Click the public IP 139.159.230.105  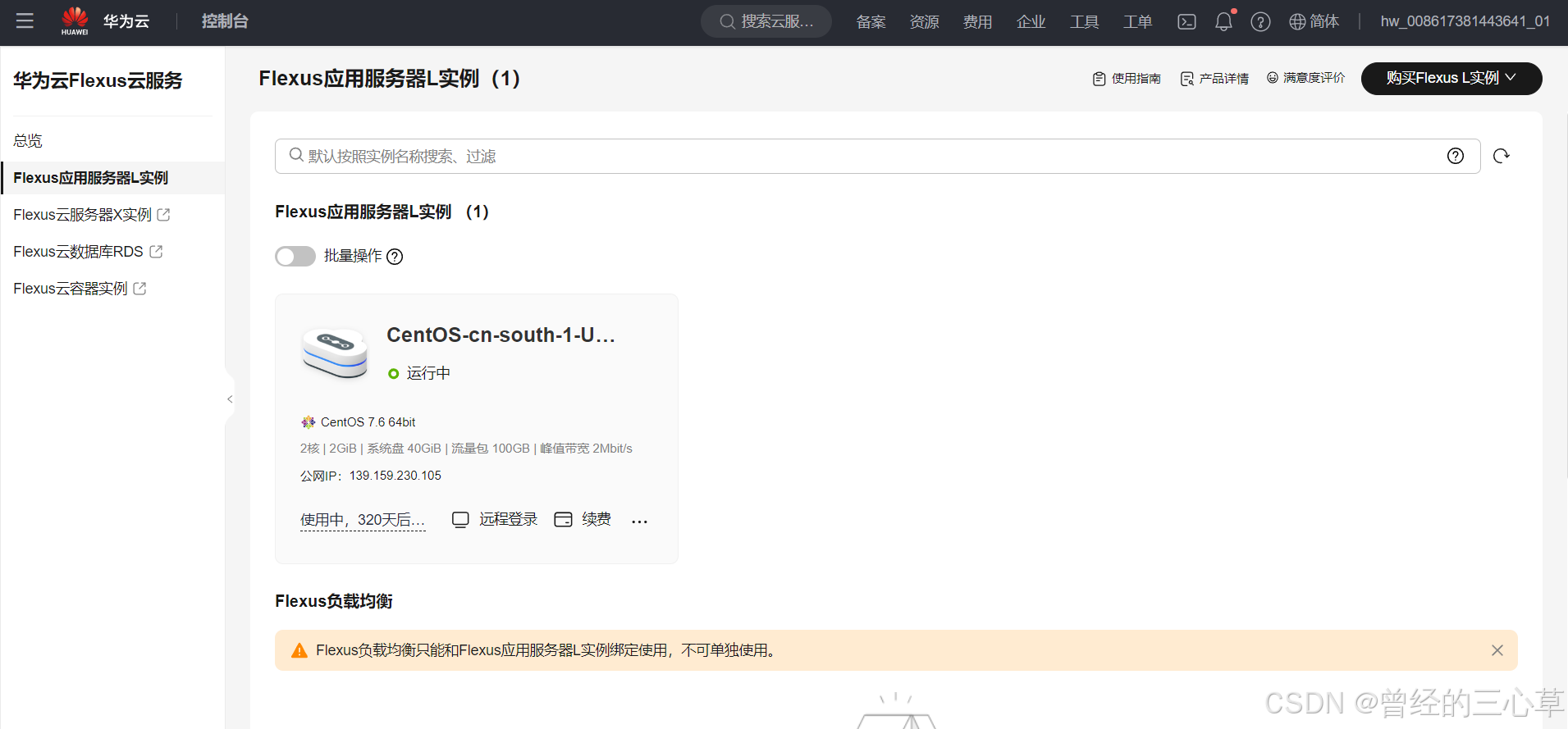[395, 476]
